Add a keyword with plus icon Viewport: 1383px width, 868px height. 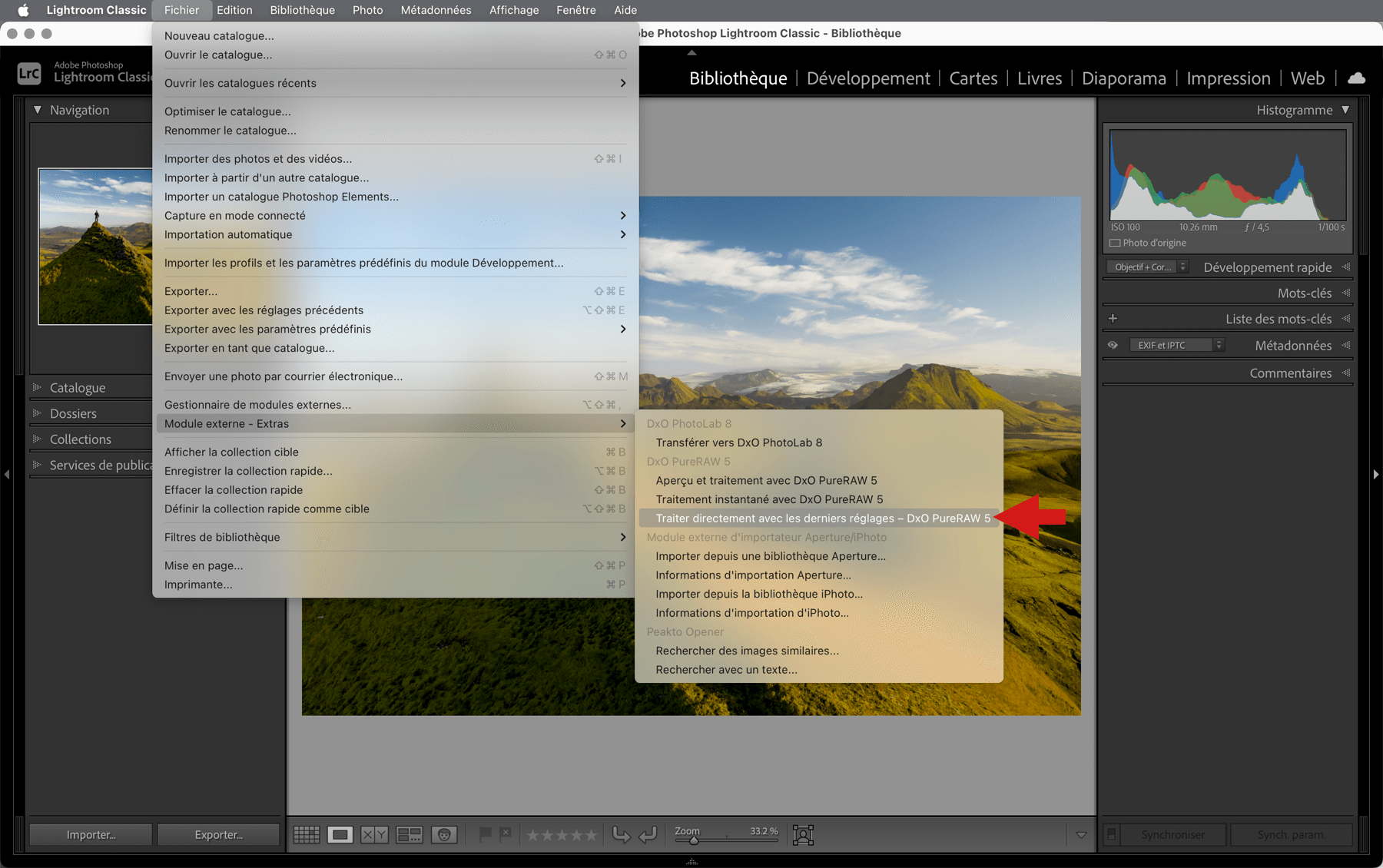pyautogui.click(x=1113, y=318)
